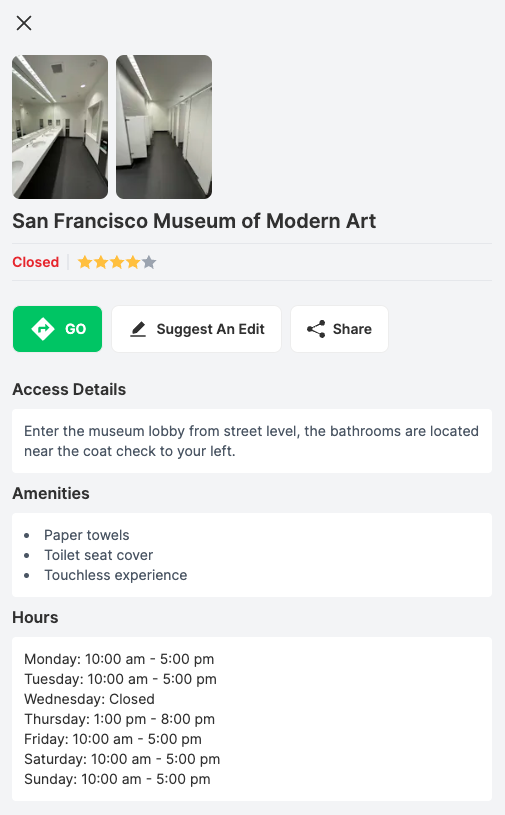Open the stalls restroom photo
This screenshot has width=505, height=815.
[x=164, y=127]
